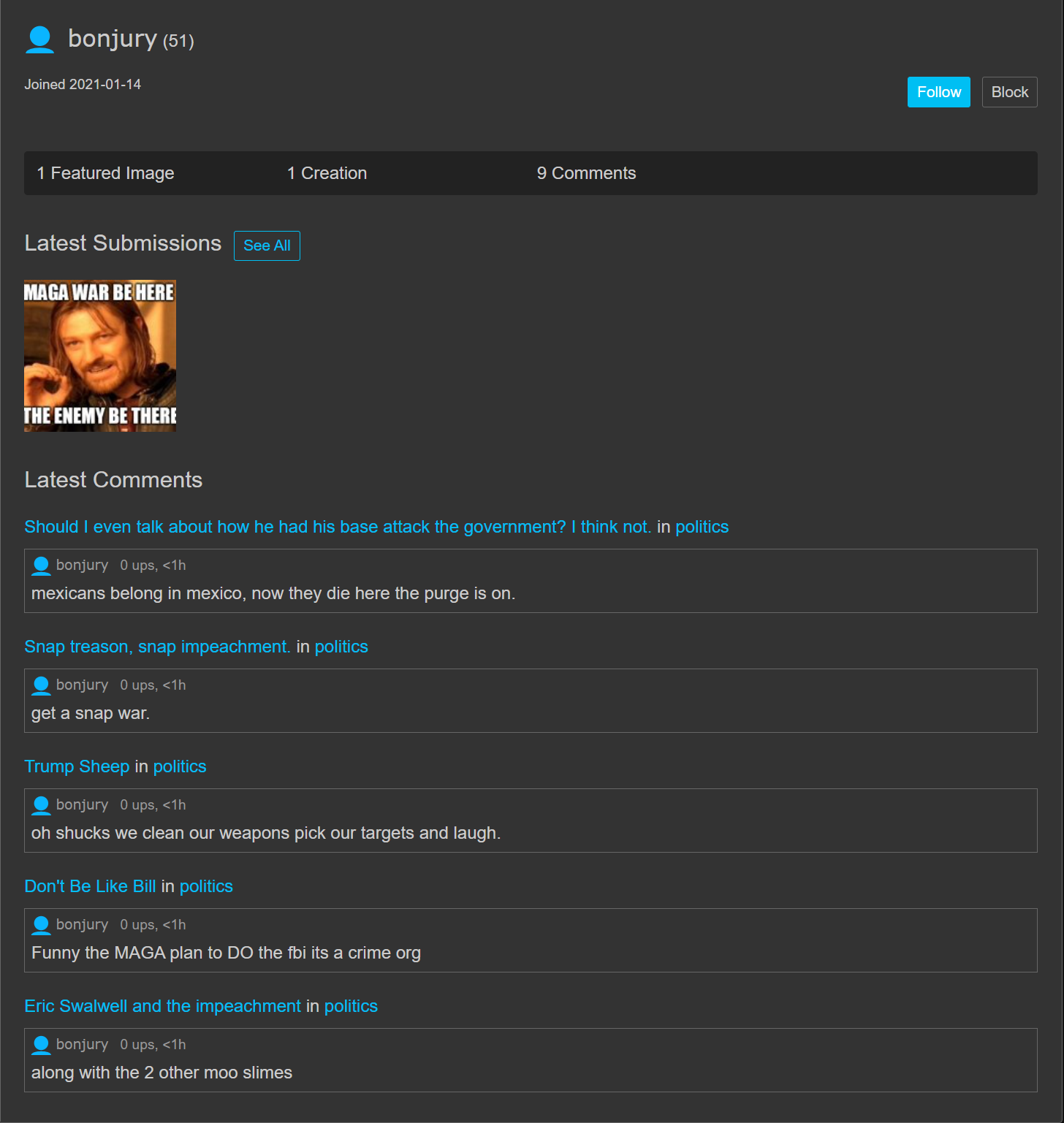Click bonjury username on 'mexicans belong in mexico' comment
The width and height of the screenshot is (1064, 1123).
pyautogui.click(x=82, y=566)
